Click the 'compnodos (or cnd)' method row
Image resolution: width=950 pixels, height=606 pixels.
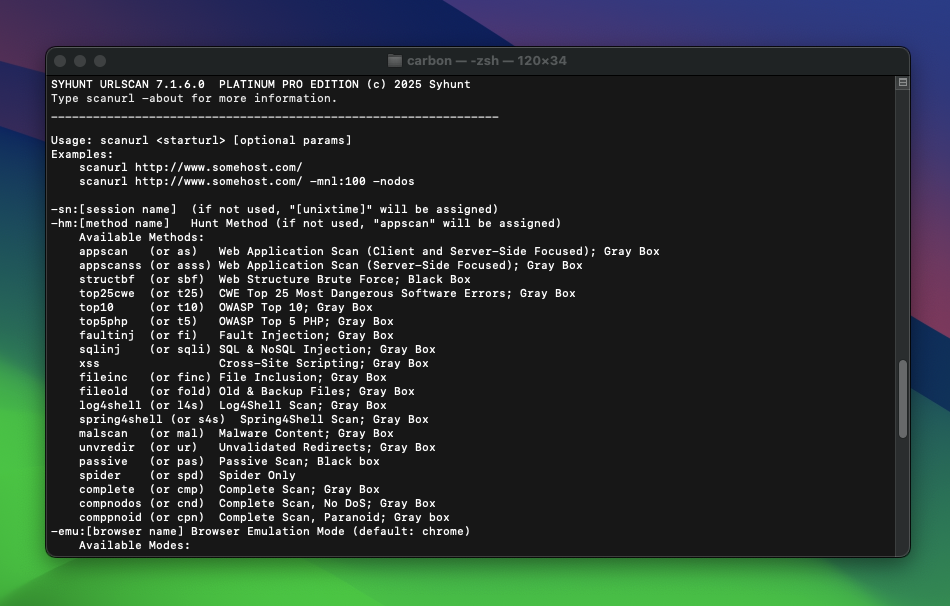click(x=257, y=503)
